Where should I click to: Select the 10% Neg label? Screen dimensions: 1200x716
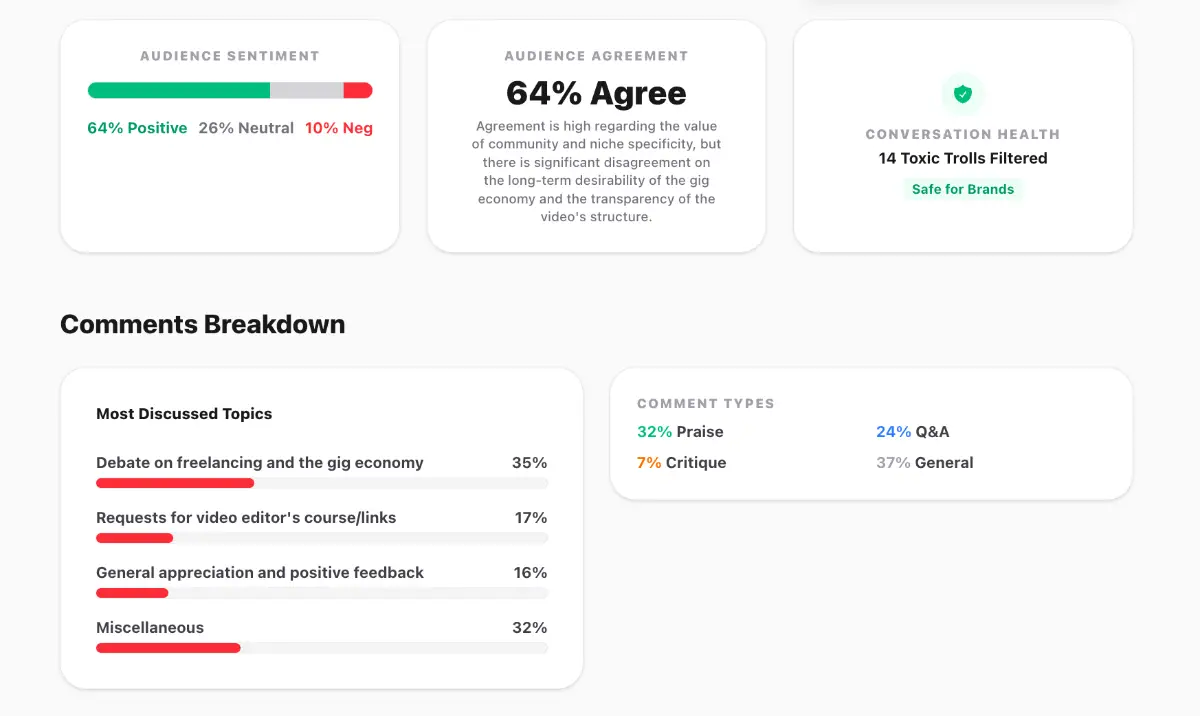coord(339,128)
